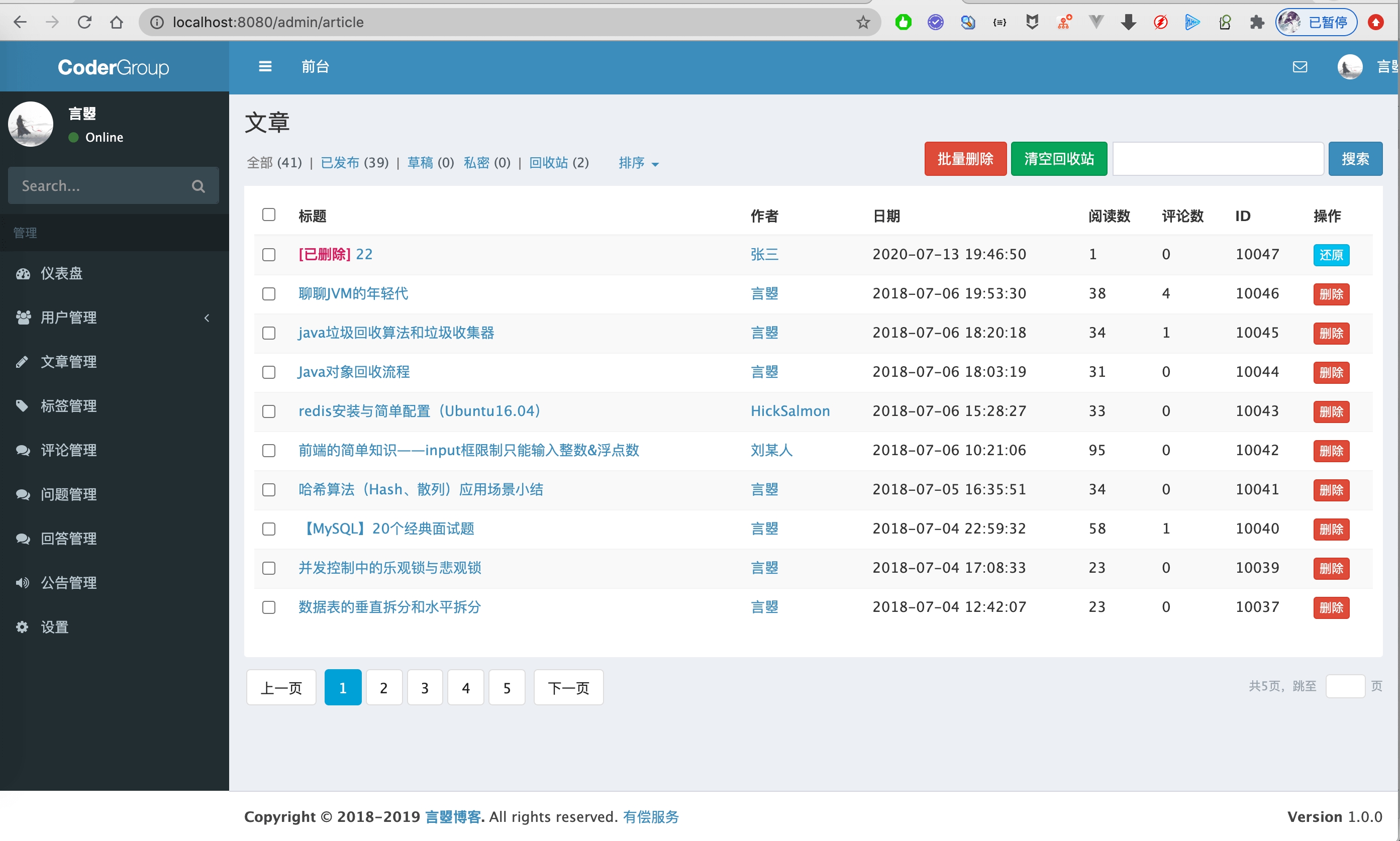
Task: Select the checkbox beside [已删除] 22
Action: click(269, 254)
